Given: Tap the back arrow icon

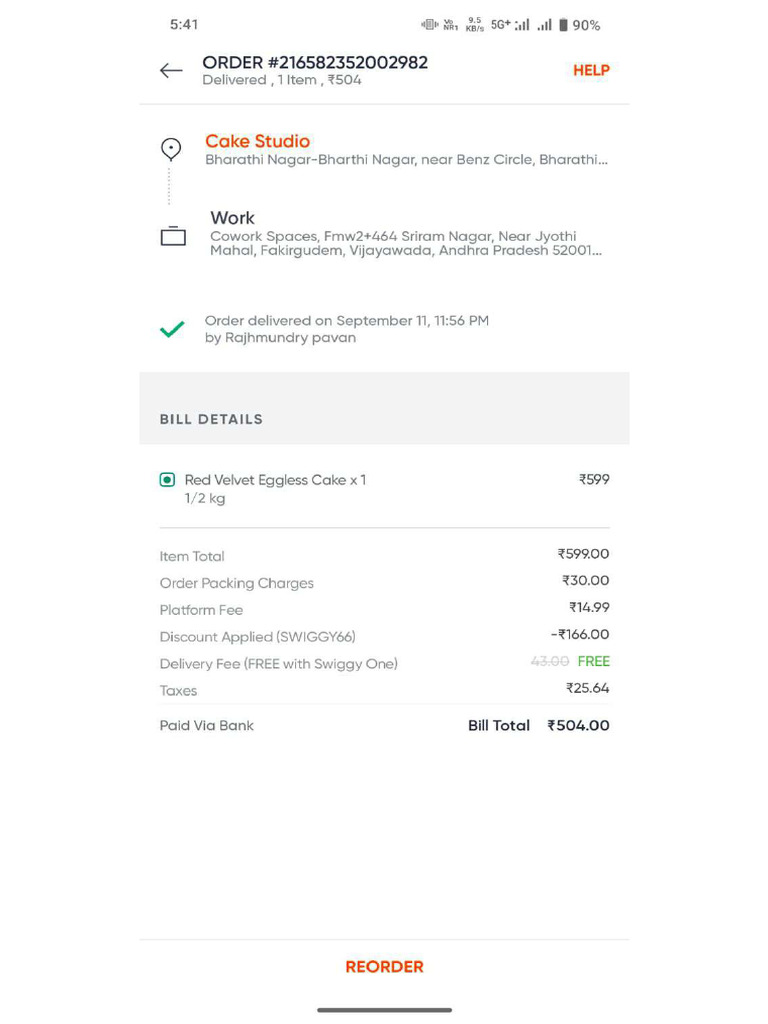Looking at the screenshot, I should tap(171, 71).
